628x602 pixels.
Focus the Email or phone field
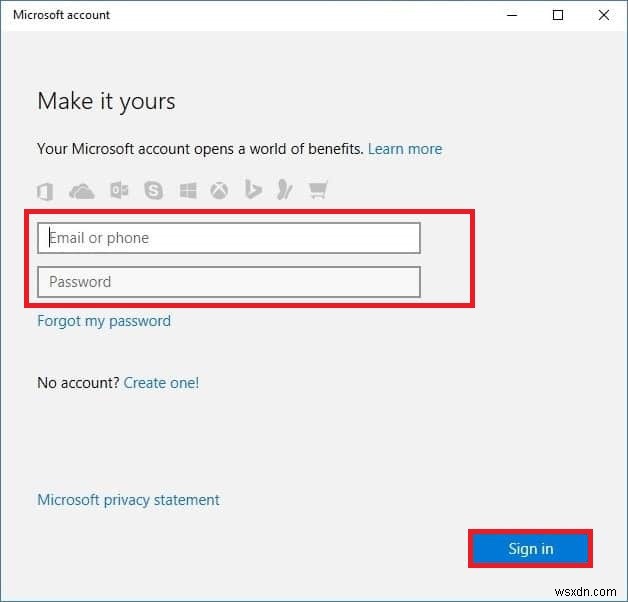pos(229,238)
